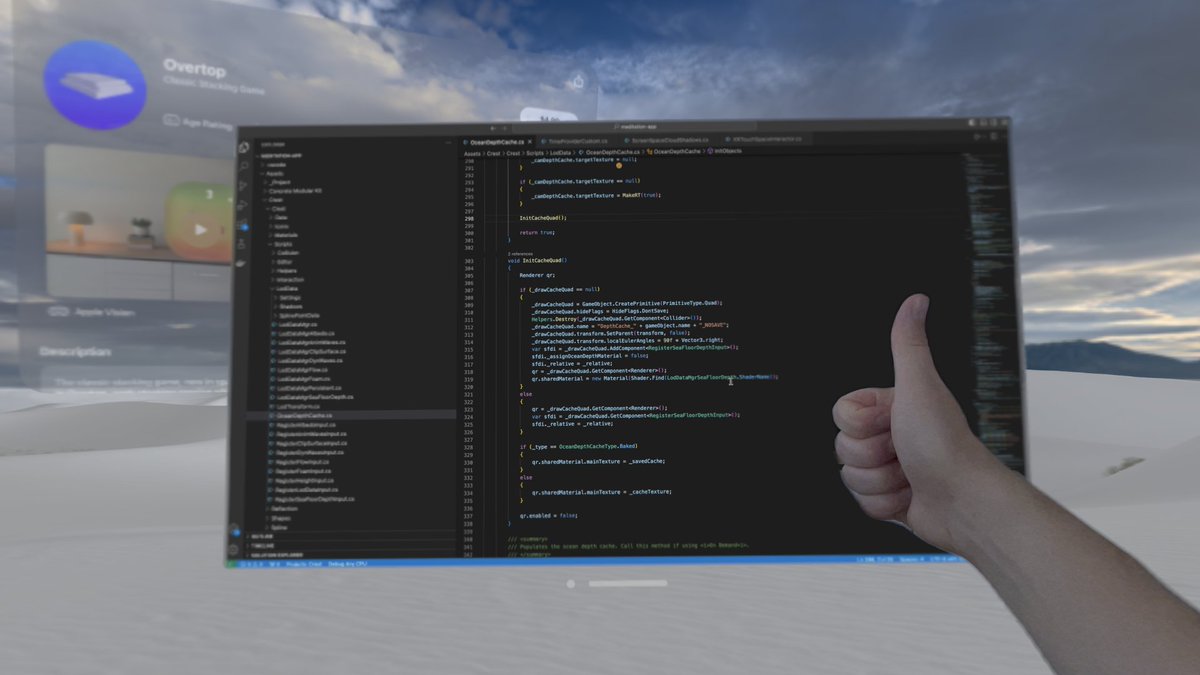Click the Overtop app icon in background window
The image size is (1200, 675).
pos(95,85)
